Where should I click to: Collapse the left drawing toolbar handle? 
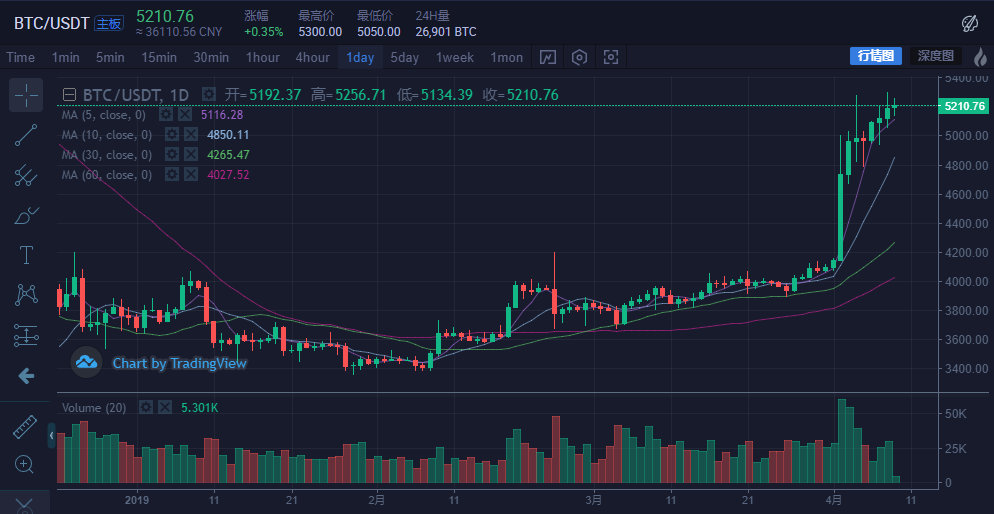pos(52,436)
